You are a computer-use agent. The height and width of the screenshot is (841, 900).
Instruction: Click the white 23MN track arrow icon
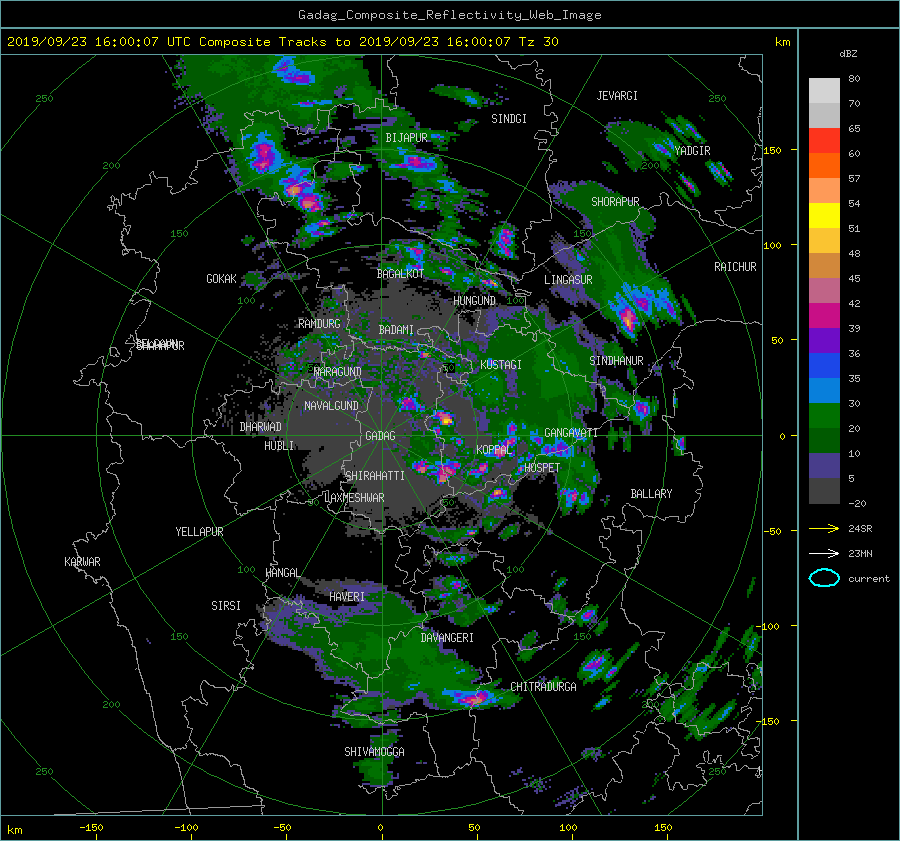pos(824,553)
